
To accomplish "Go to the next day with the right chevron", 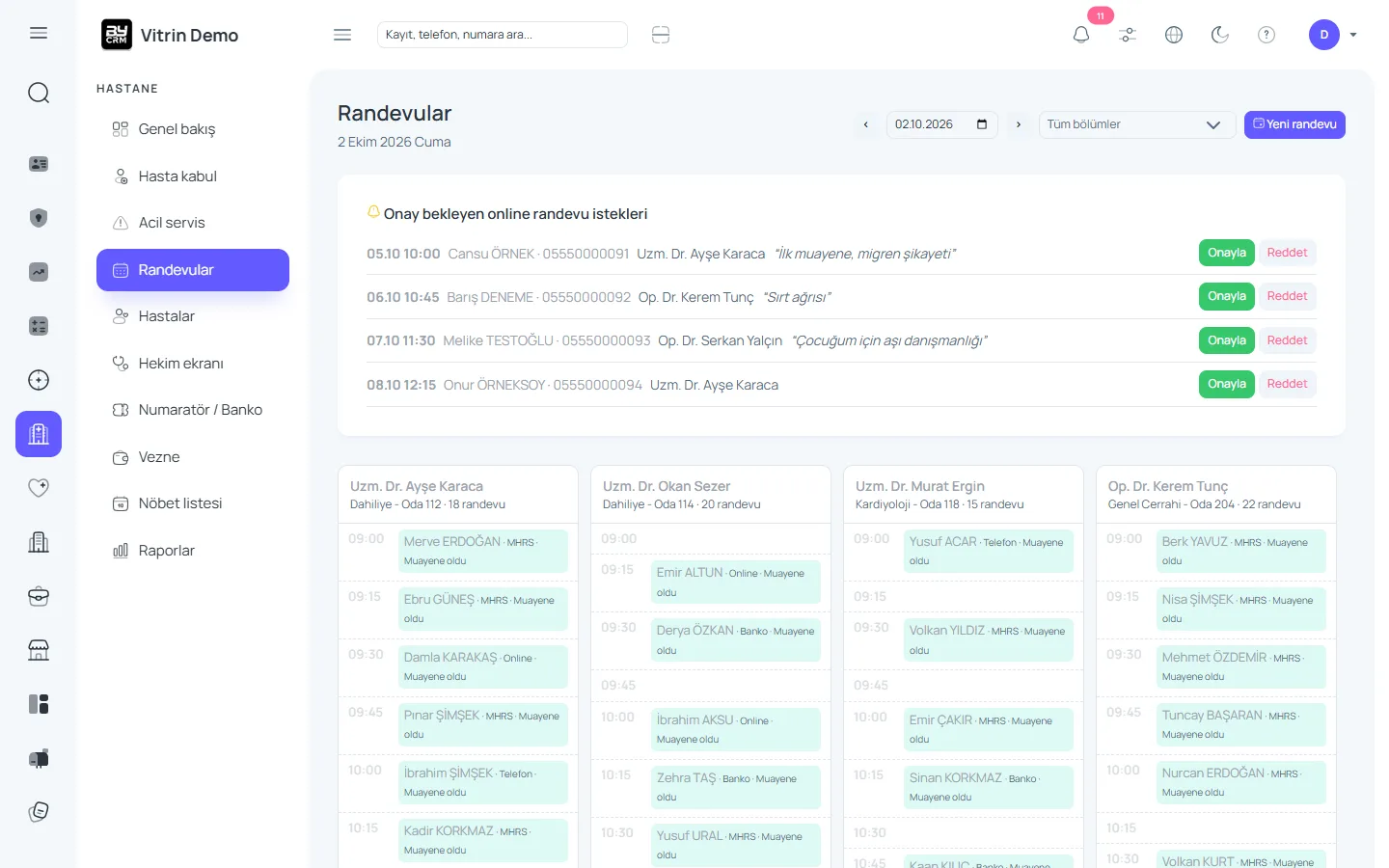I will (1019, 124).
